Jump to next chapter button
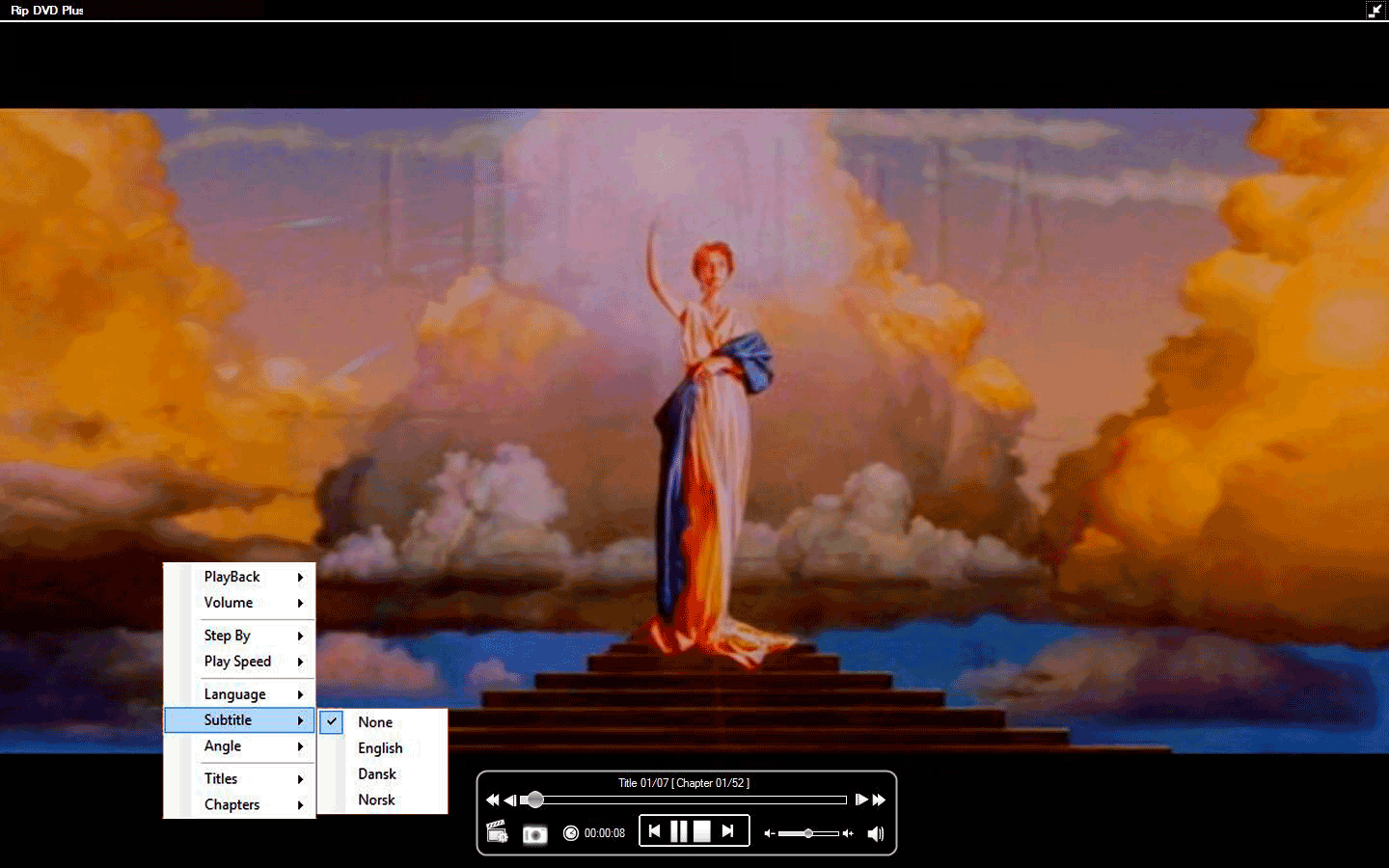 728,830
